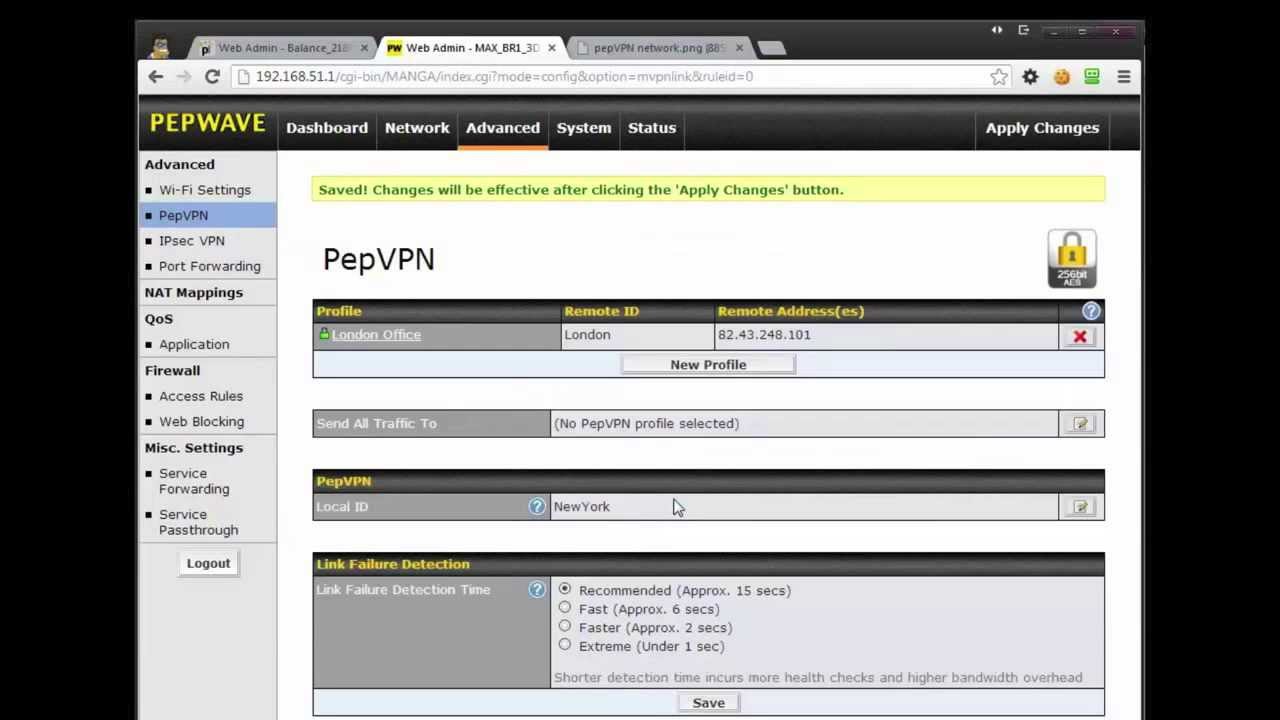Open the Advanced menu
This screenshot has height=720, width=1280.
click(x=503, y=128)
